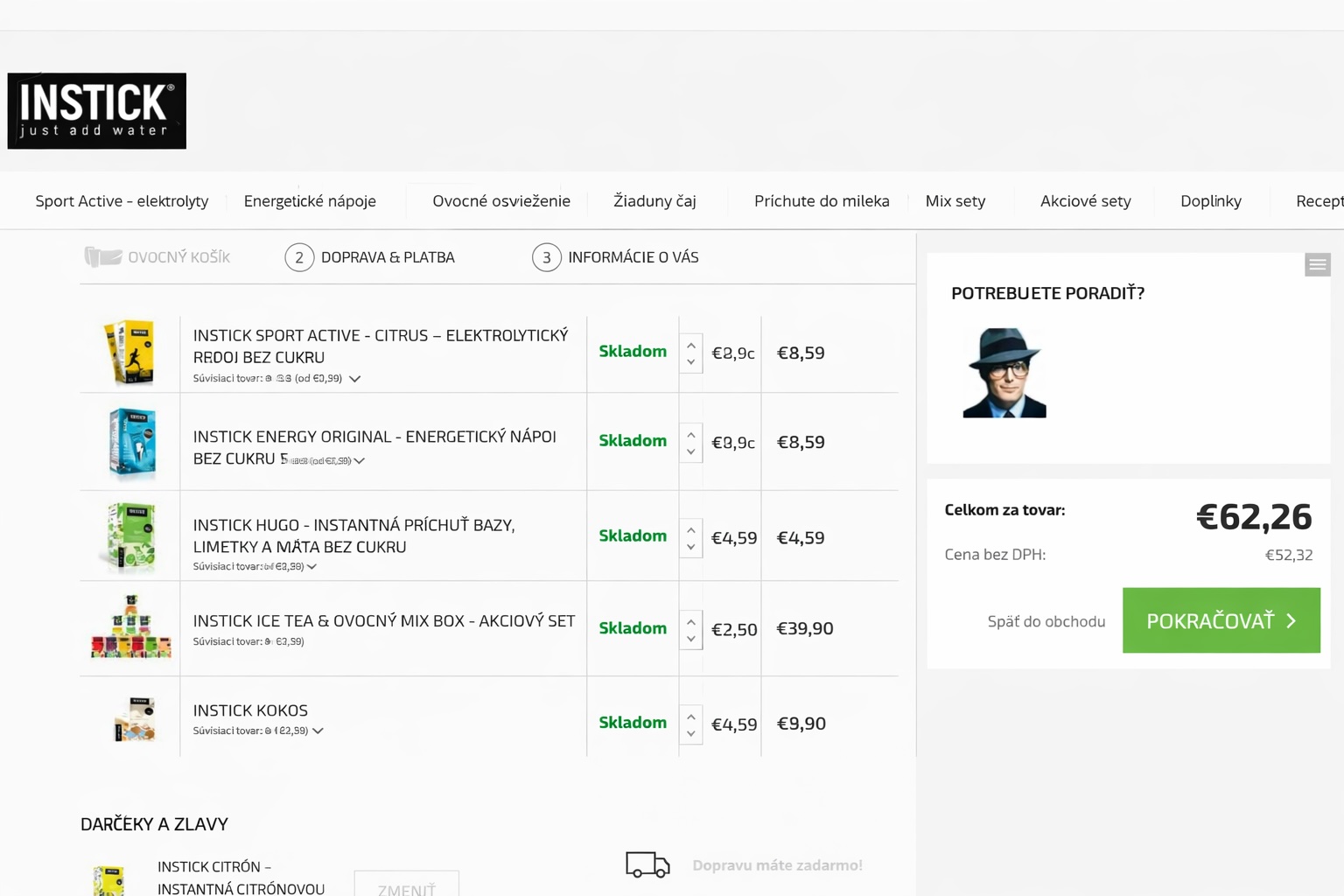This screenshot has width=1344, height=896.
Task: Decrease the quantity of Instick Energy Original
Action: (691, 452)
